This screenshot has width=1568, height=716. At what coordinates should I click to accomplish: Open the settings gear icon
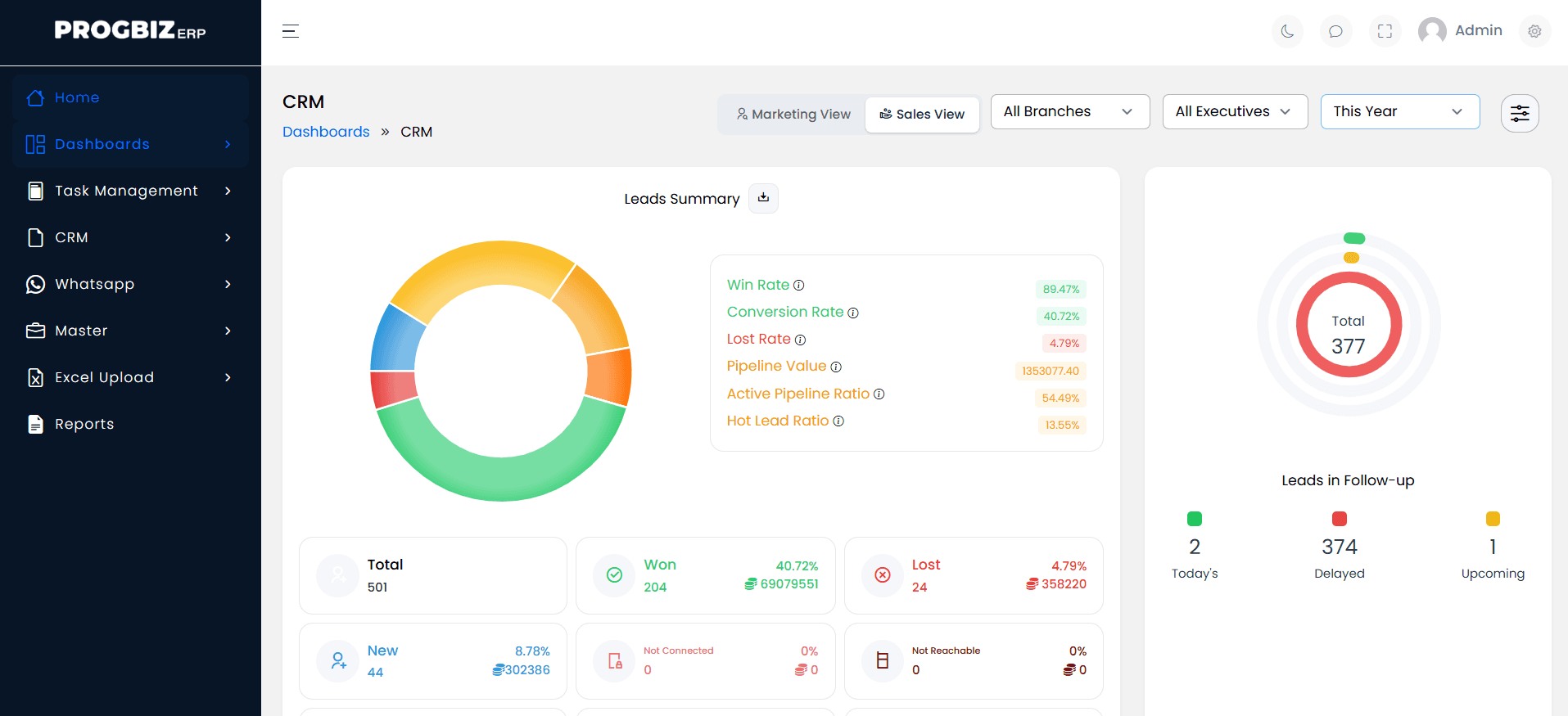[1534, 31]
